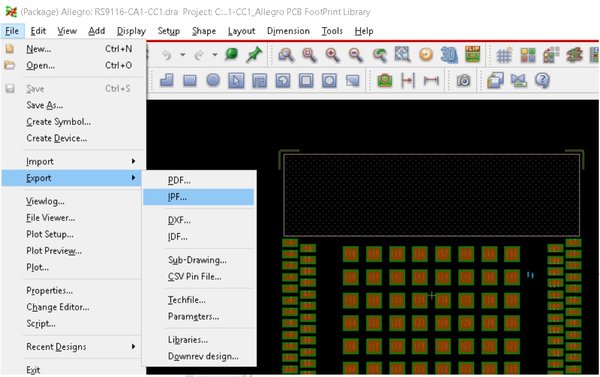Click the Help question mark icon

click(x=542, y=80)
